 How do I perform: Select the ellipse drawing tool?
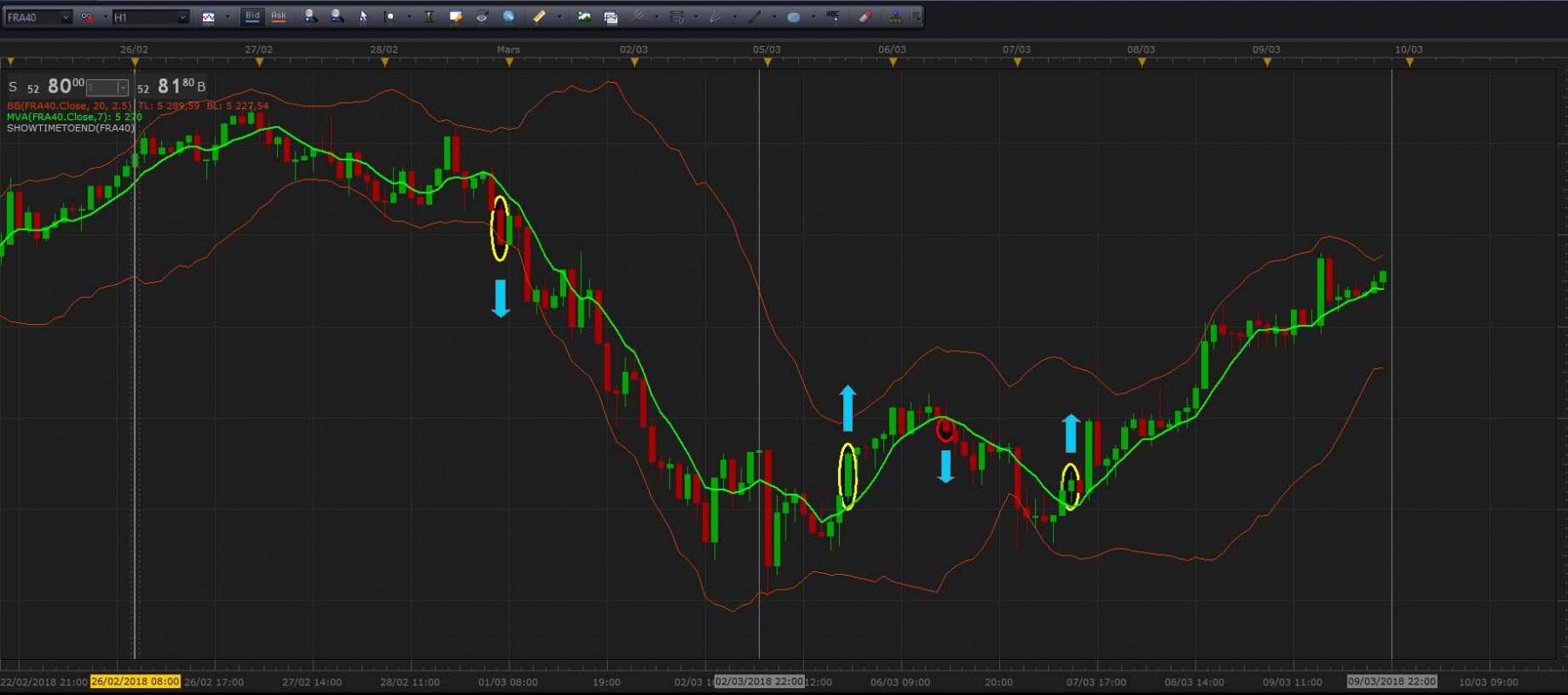[794, 17]
